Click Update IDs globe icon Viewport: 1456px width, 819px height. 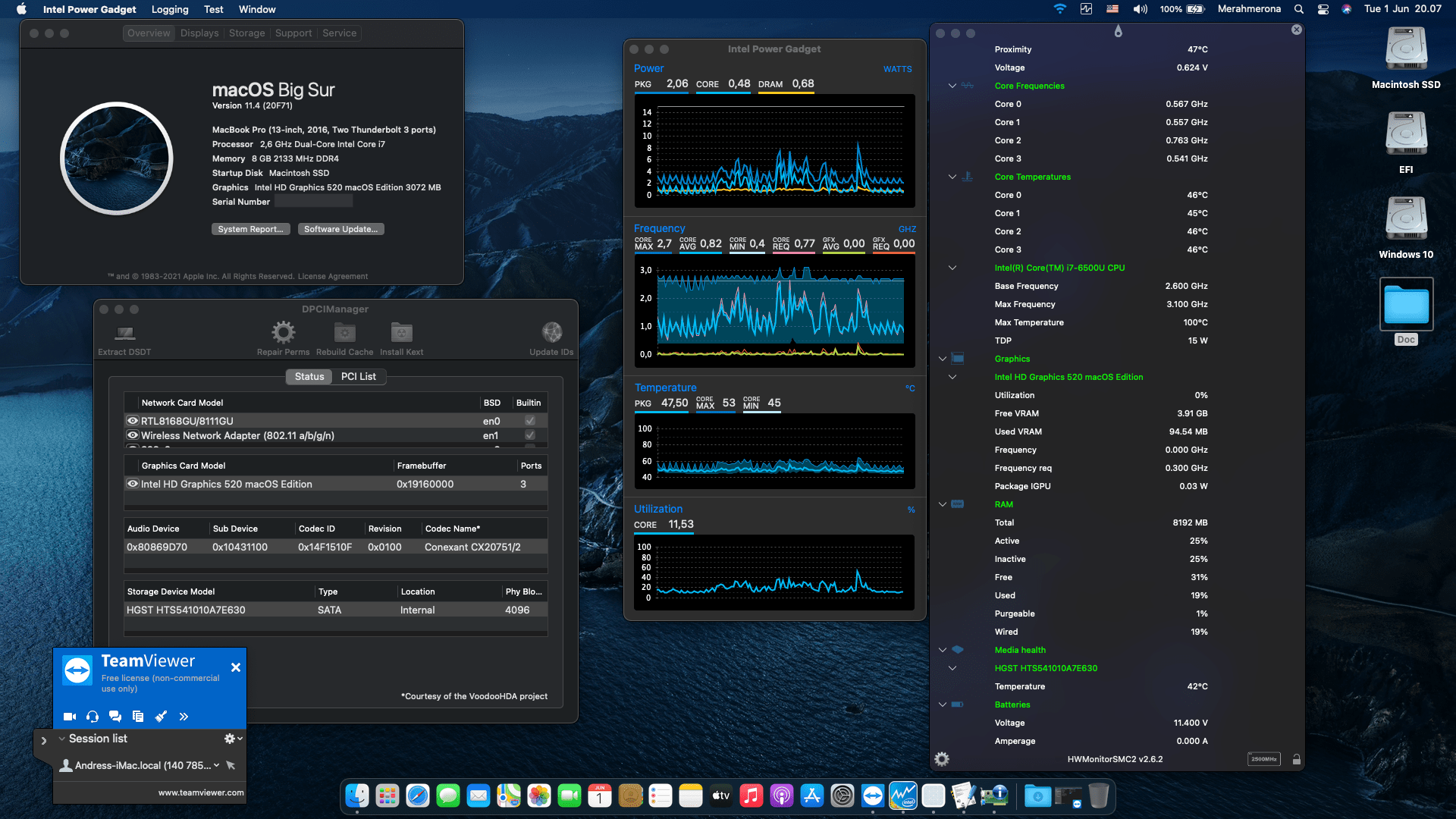pos(551,332)
